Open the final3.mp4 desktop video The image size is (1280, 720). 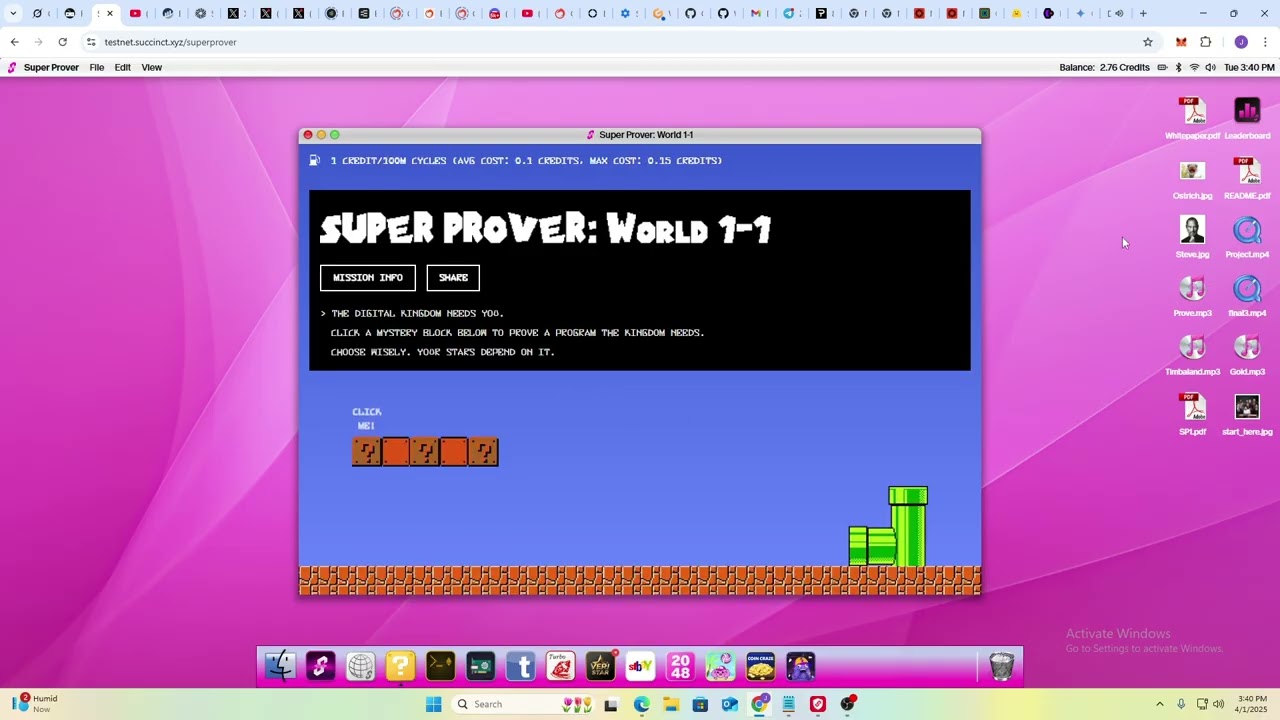click(x=1247, y=296)
